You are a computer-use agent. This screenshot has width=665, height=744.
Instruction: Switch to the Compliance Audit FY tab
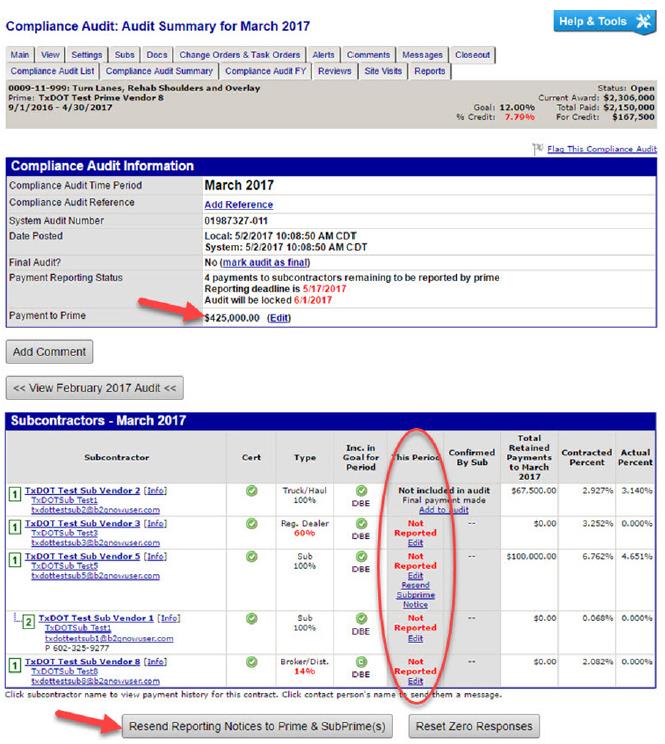click(x=266, y=71)
